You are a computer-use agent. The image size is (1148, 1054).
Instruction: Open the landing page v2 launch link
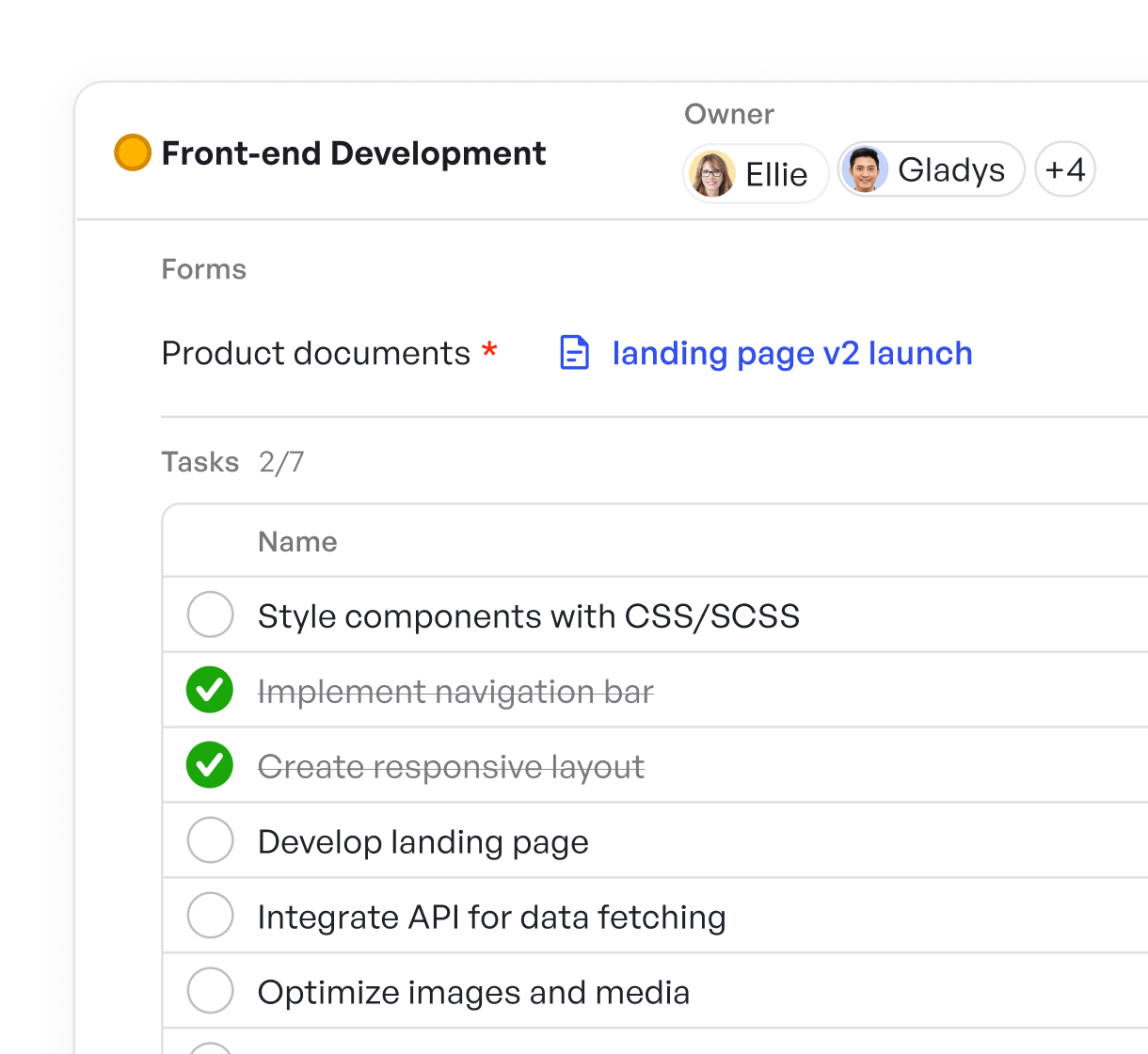tap(792, 354)
